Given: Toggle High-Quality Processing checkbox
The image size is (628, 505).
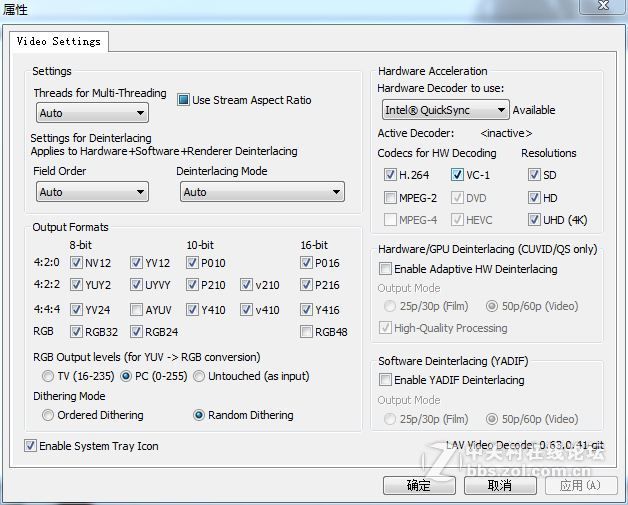Looking at the screenshot, I should (385, 328).
